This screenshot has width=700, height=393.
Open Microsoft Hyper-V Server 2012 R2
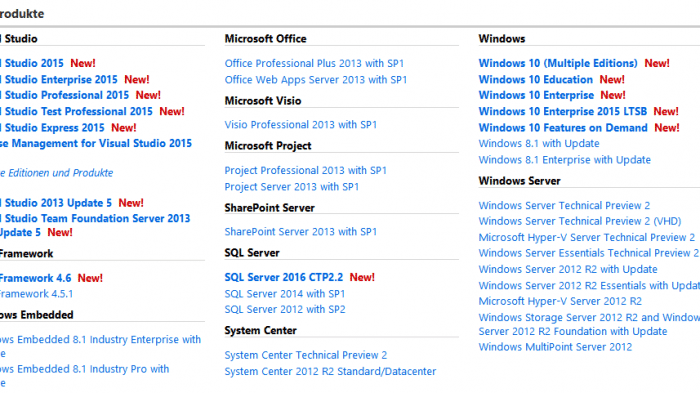(560, 301)
